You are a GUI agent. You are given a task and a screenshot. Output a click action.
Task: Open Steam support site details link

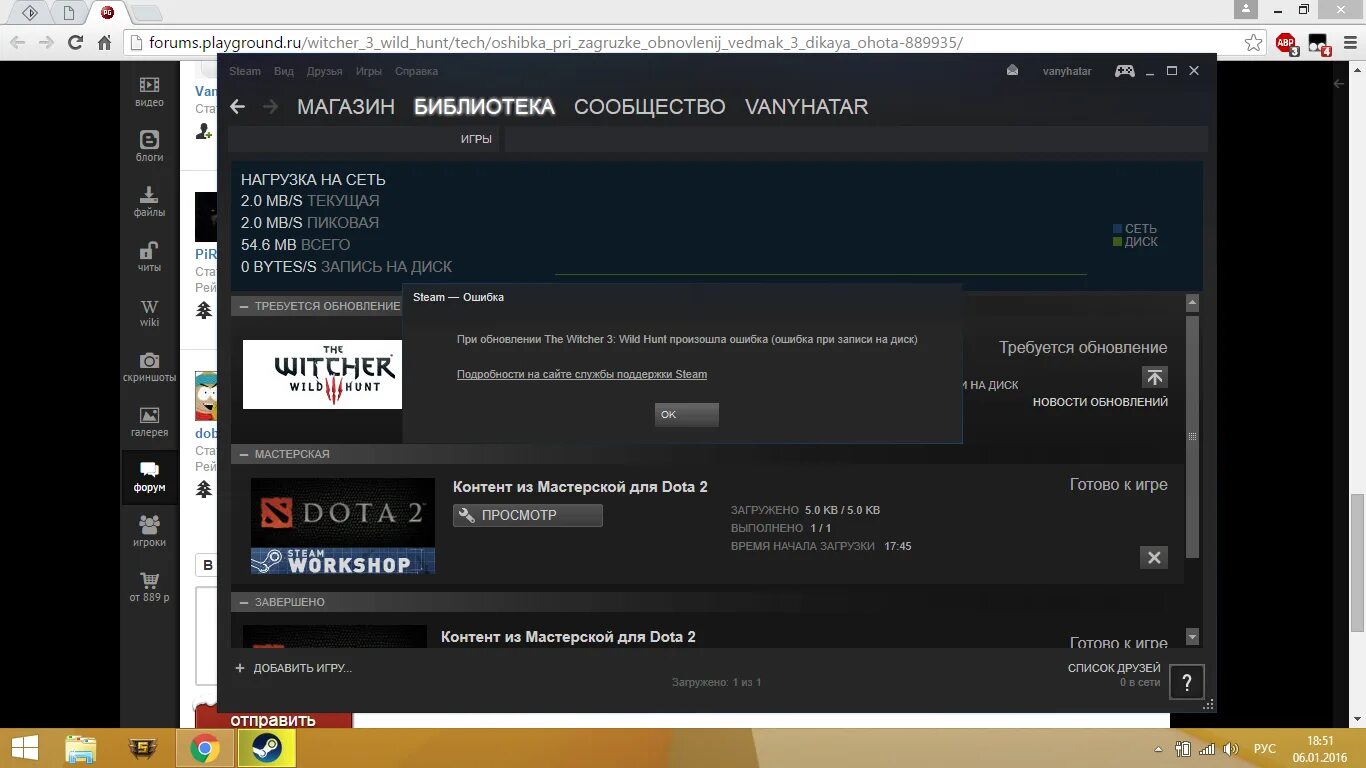coord(582,374)
